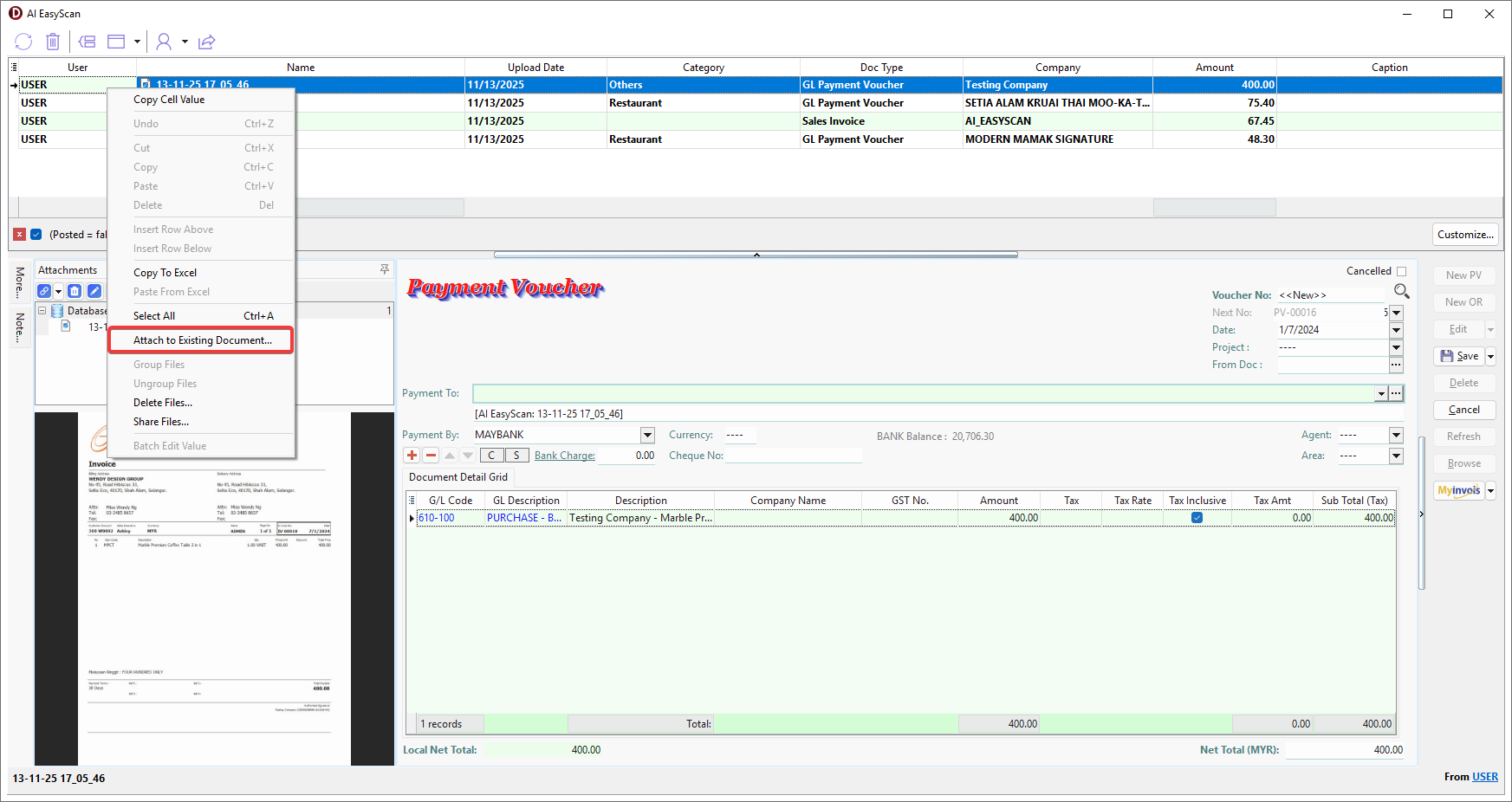Click the Save button
1512x802 pixels.
pos(1459,356)
